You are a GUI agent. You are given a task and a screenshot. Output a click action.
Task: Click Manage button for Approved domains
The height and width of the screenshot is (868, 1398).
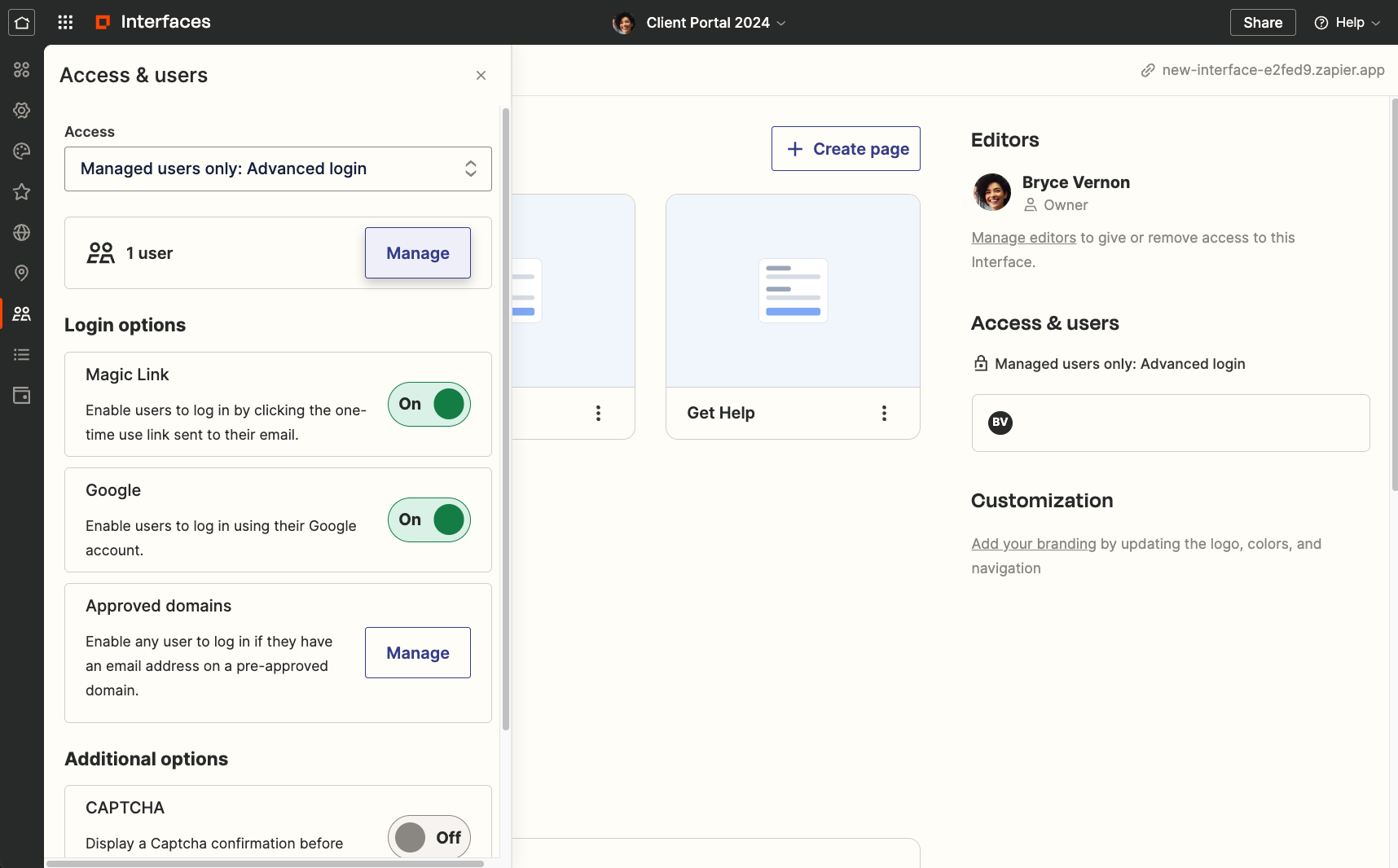tap(418, 653)
